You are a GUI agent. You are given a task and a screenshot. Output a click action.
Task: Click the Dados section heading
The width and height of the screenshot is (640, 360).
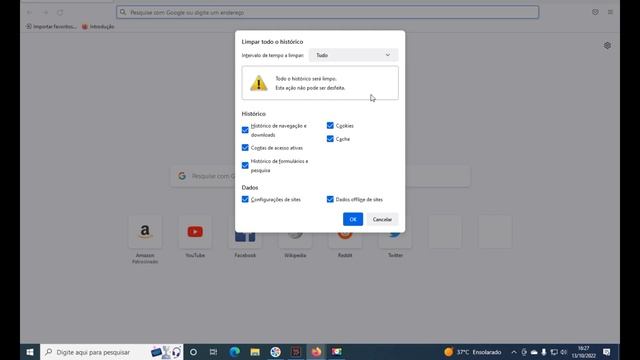250,188
